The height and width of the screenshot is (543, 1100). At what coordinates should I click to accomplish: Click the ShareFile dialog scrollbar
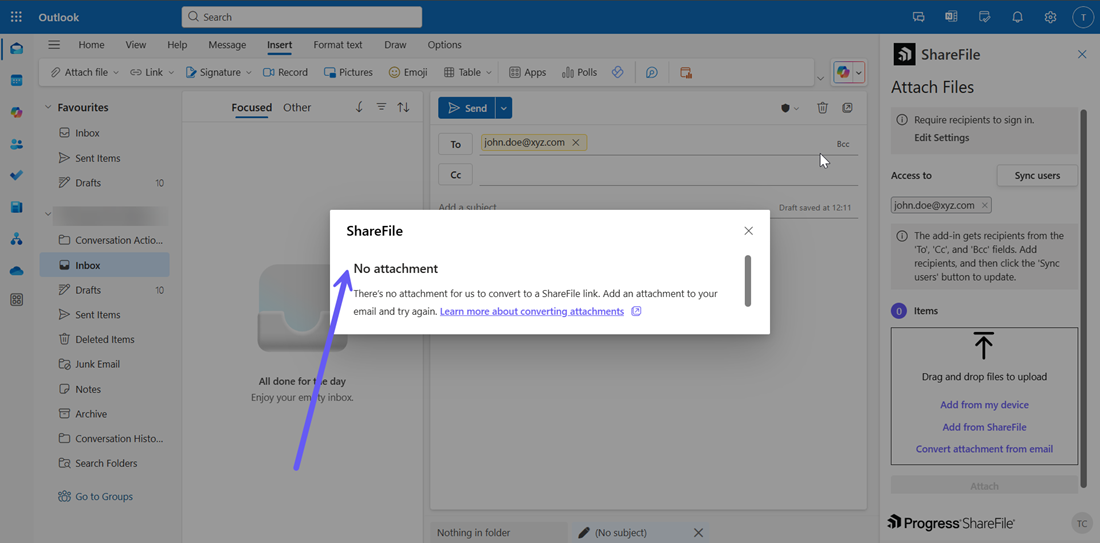click(747, 281)
